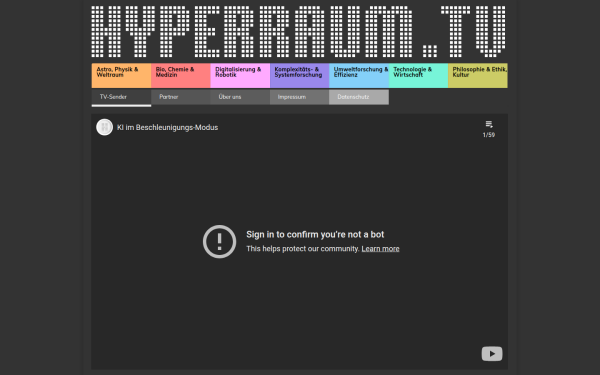600x375 pixels.
Task: Open the YouTube playlist icon
Action: pyautogui.click(x=489, y=124)
